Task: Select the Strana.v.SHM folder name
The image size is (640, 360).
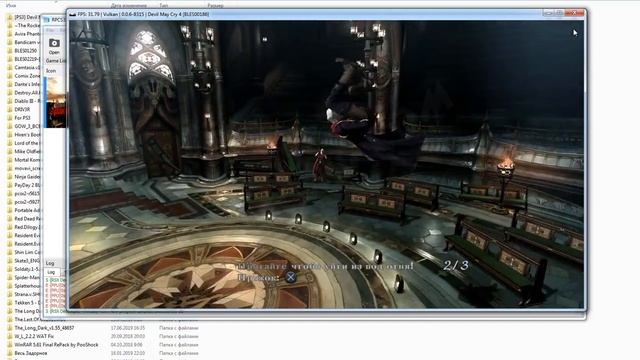Action: pyautogui.click(x=27, y=294)
